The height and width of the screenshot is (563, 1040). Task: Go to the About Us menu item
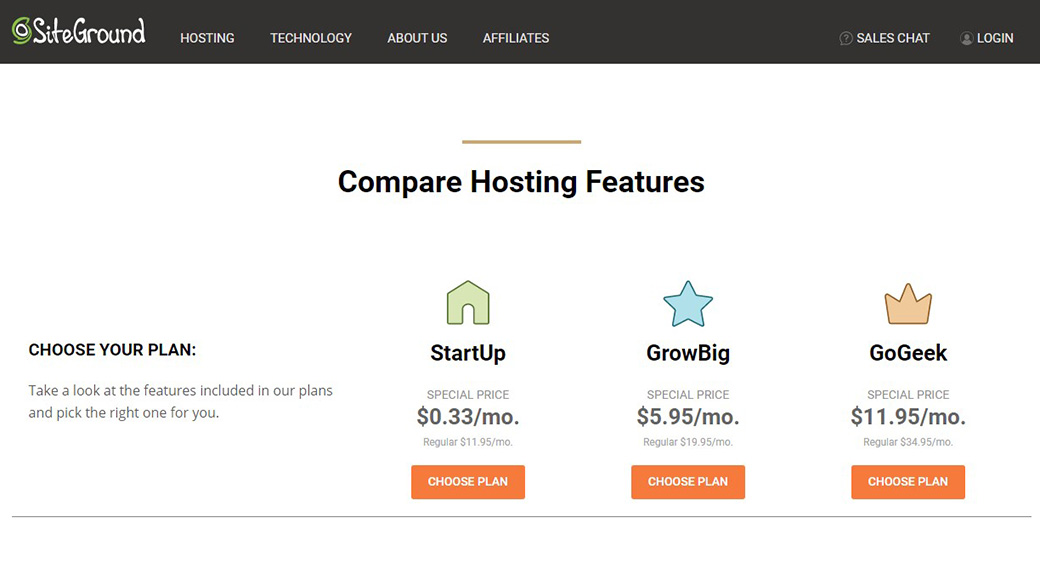(417, 38)
